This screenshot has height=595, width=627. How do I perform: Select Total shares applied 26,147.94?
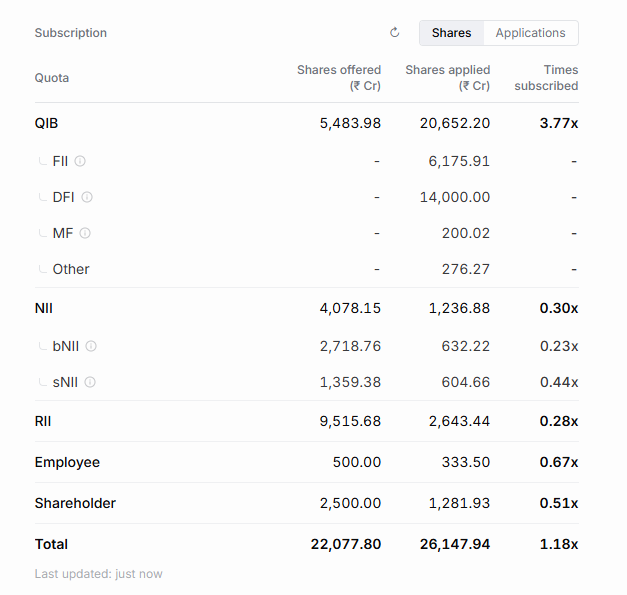pyautogui.click(x=455, y=544)
